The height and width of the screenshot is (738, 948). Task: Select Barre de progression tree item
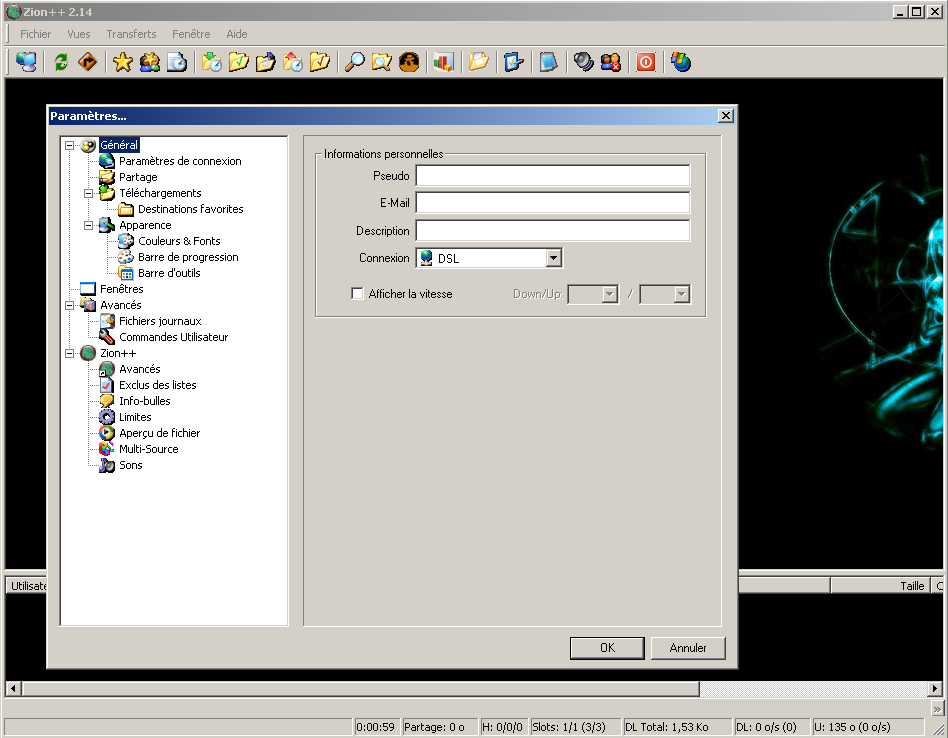(188, 257)
